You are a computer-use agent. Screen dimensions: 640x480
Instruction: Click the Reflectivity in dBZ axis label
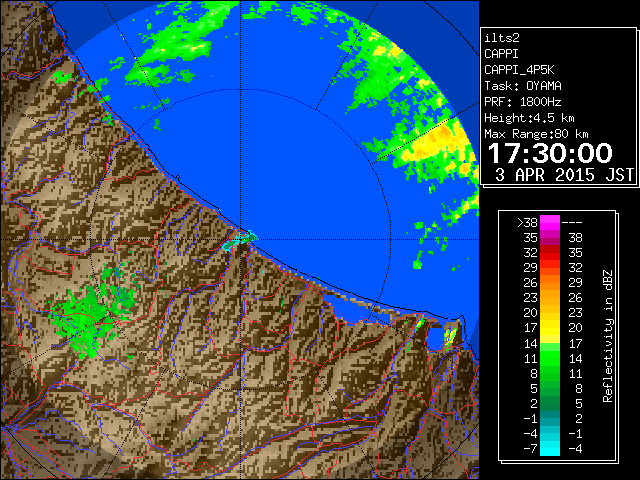(x=608, y=336)
